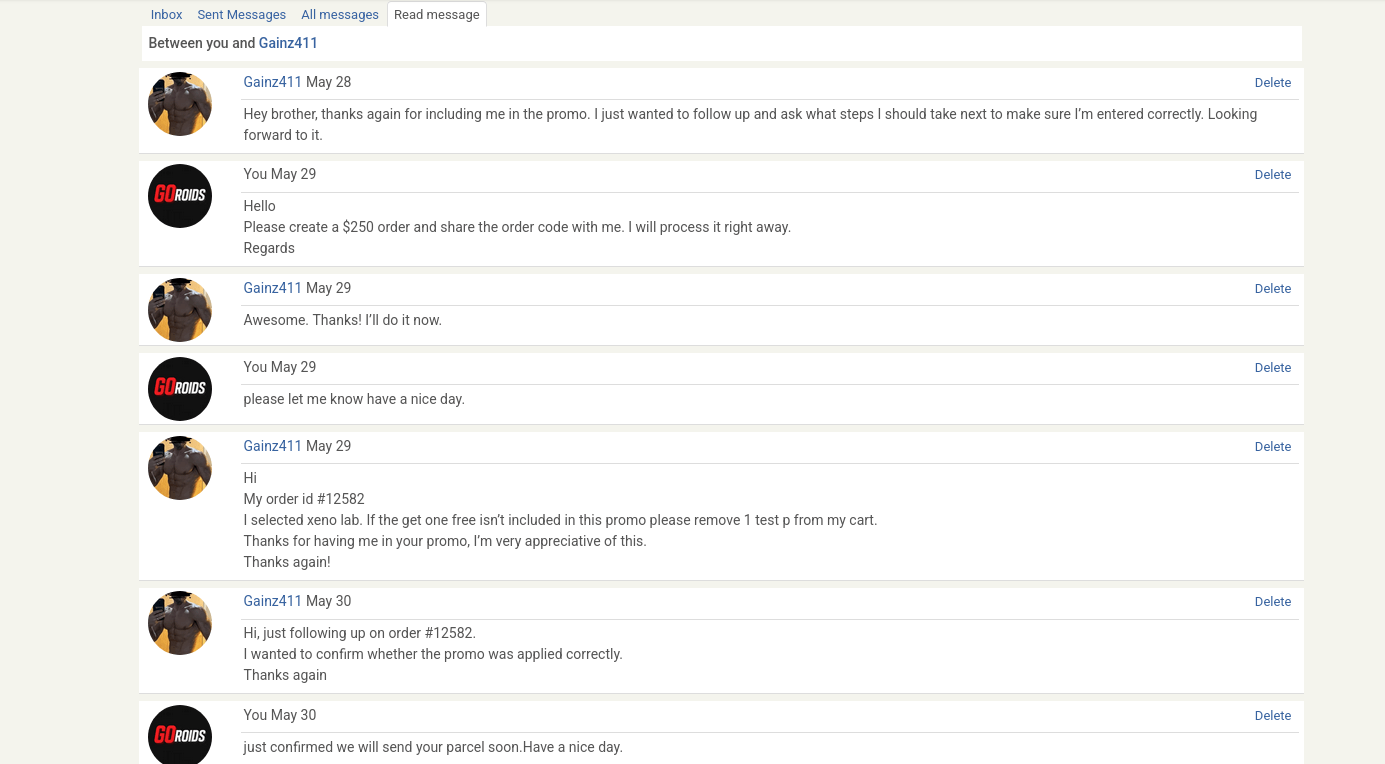Switch to Sent Messages tab

pyautogui.click(x=241, y=14)
